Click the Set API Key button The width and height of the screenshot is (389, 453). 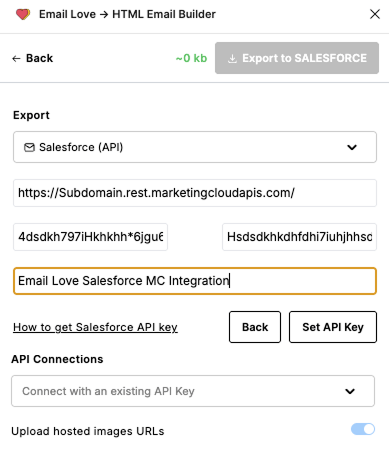(333, 327)
